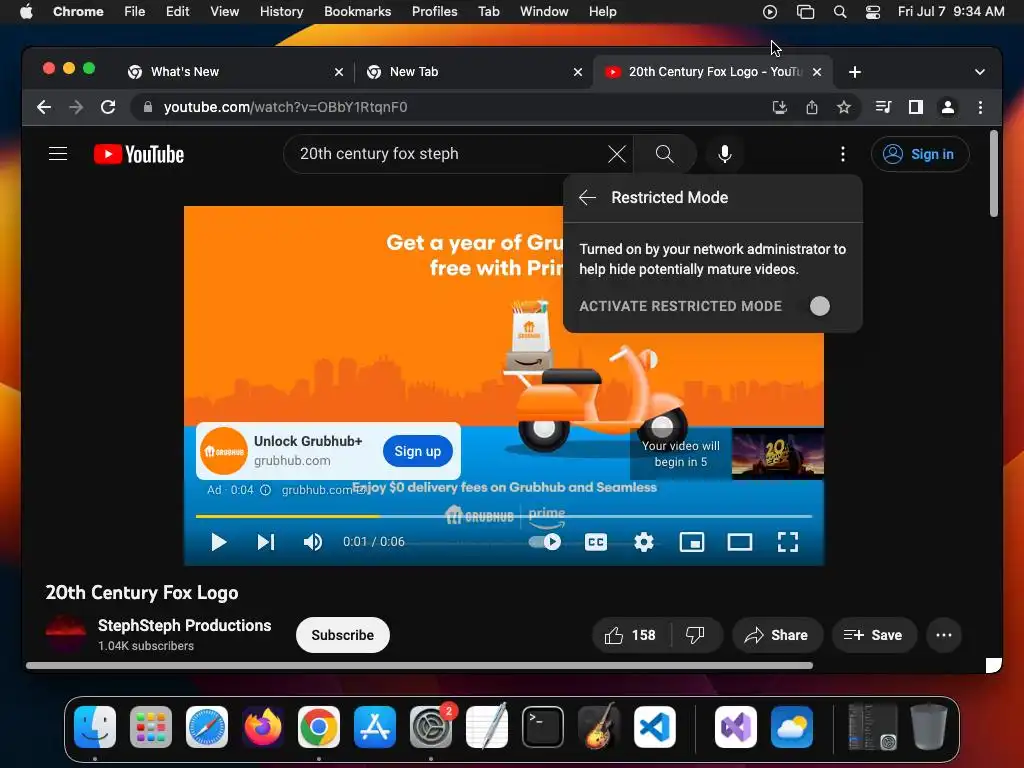
Task: Toggle Chrome side panel
Action: click(916, 107)
